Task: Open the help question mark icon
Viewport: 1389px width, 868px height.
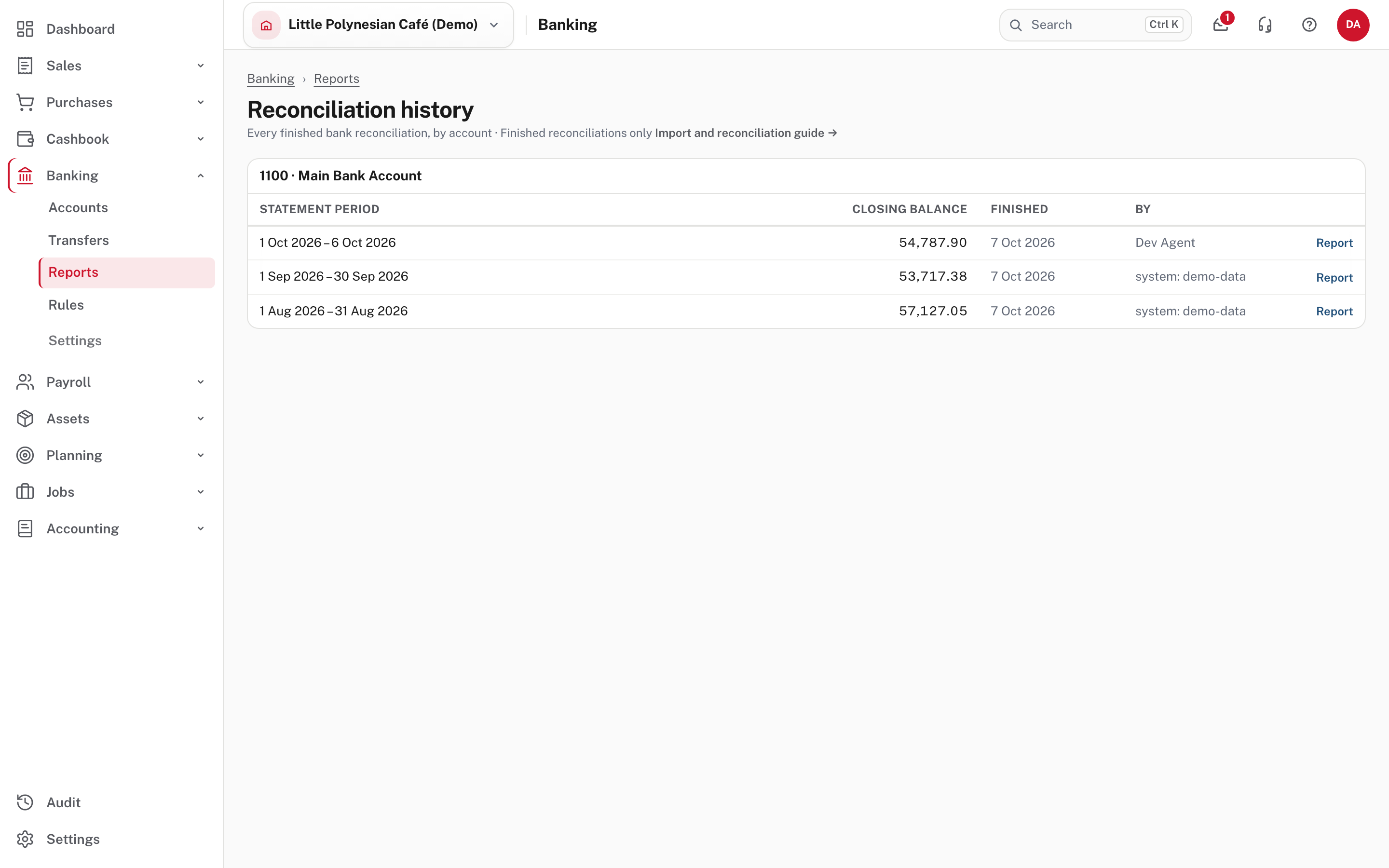Action: (1309, 25)
